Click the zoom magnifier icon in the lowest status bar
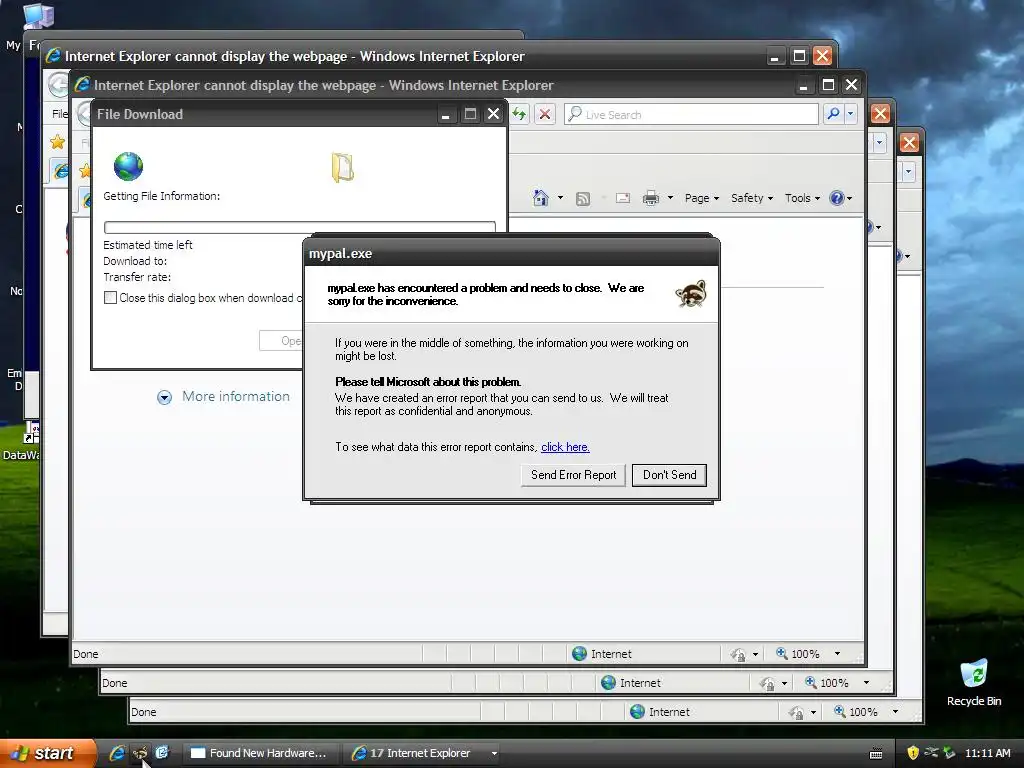 pyautogui.click(x=840, y=711)
